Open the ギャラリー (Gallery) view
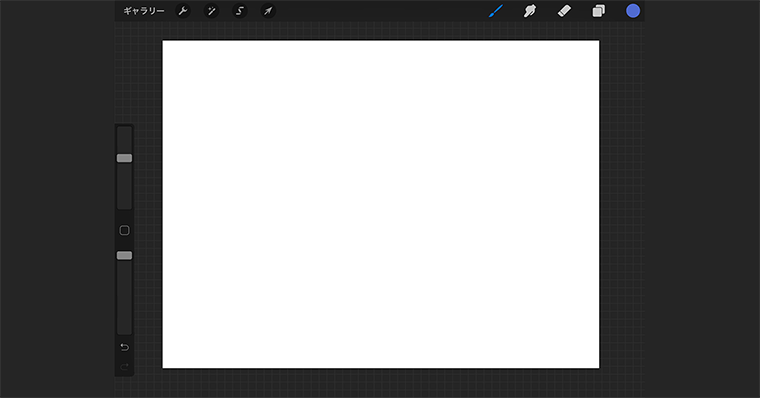The image size is (760, 398). (x=144, y=11)
